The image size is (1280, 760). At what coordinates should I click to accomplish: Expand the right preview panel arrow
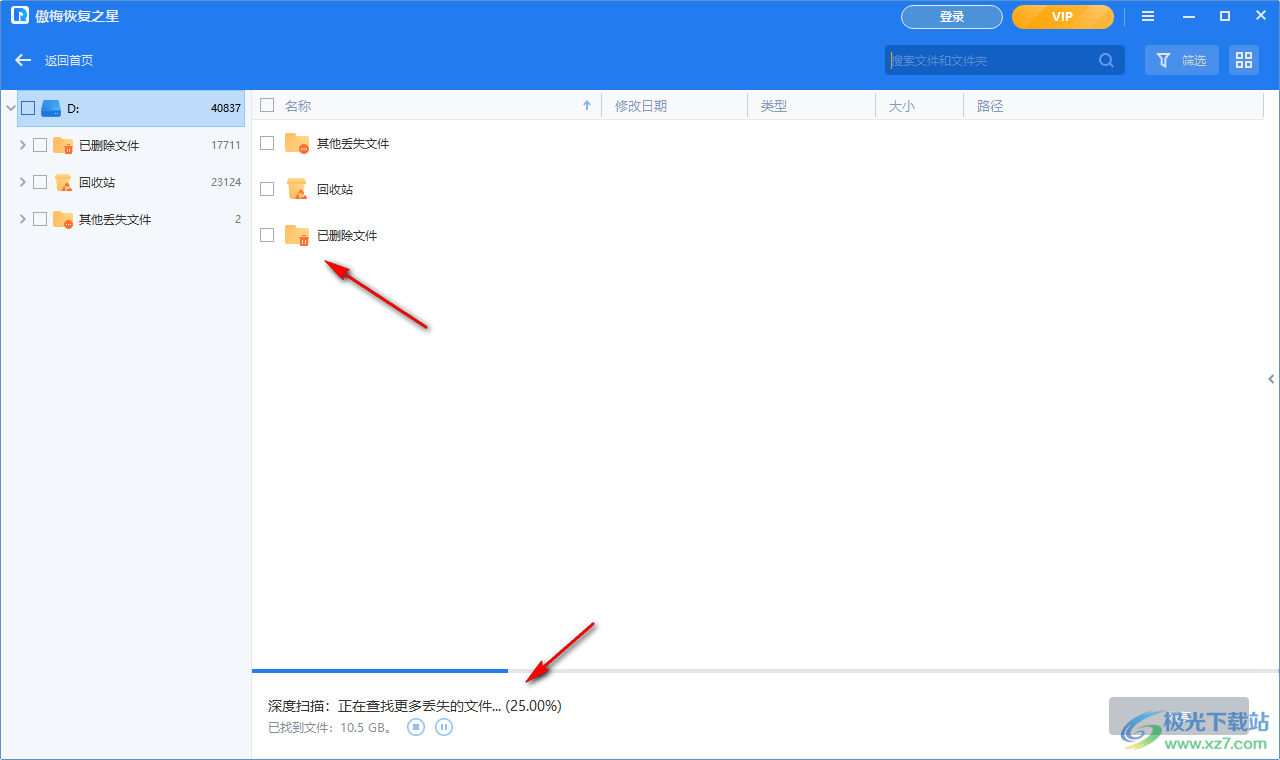coord(1271,379)
